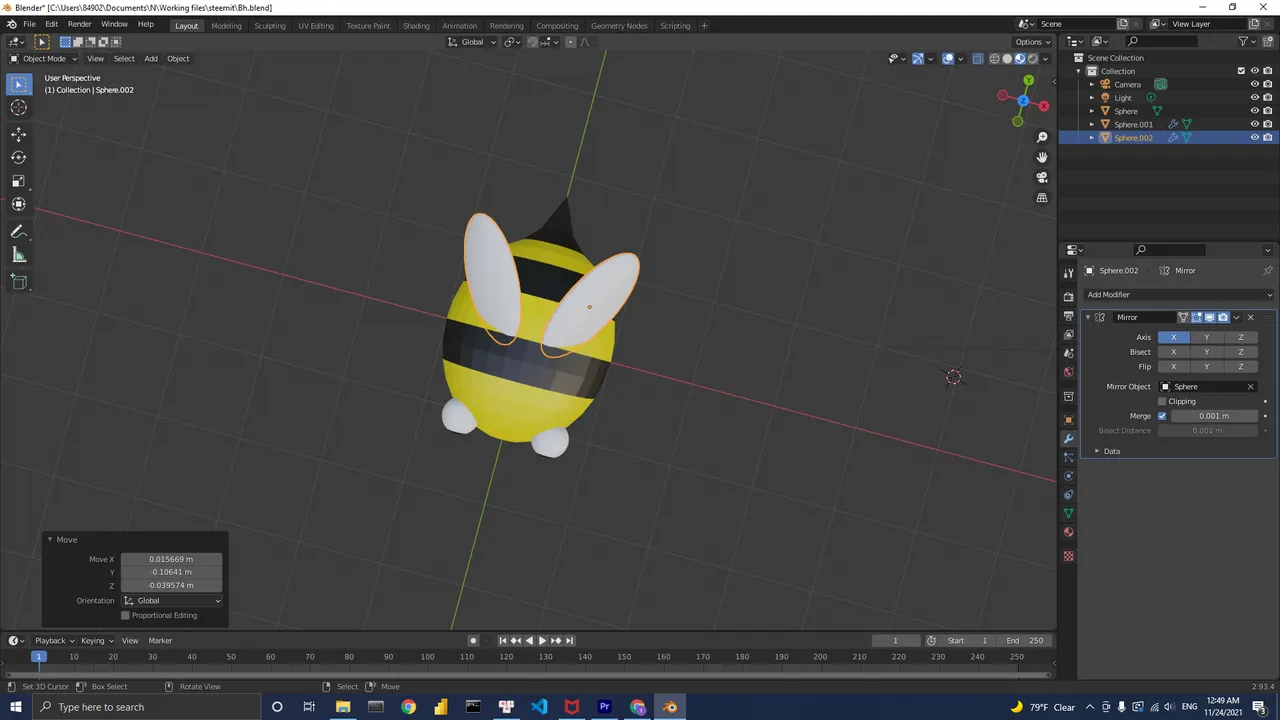Switch to Sculpting workspace tab
Image resolution: width=1280 pixels, height=720 pixels.
[270, 25]
